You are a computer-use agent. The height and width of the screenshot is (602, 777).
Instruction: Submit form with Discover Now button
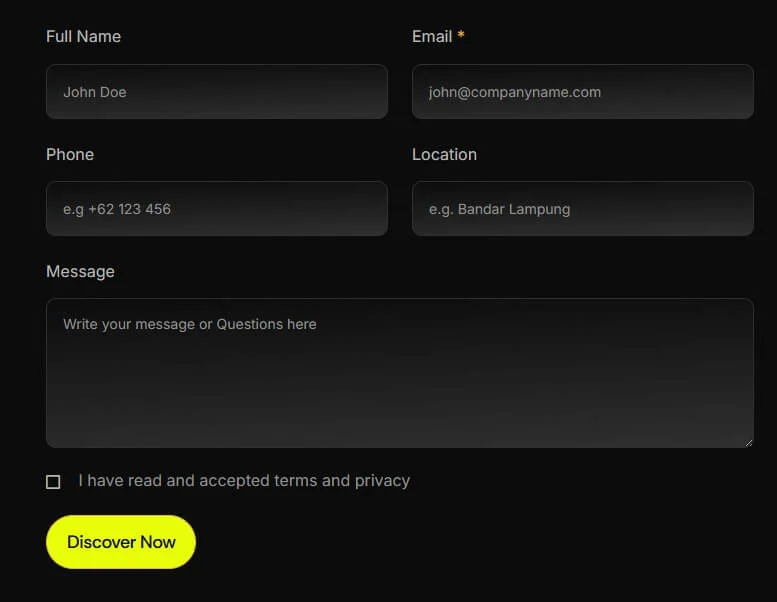[121, 542]
